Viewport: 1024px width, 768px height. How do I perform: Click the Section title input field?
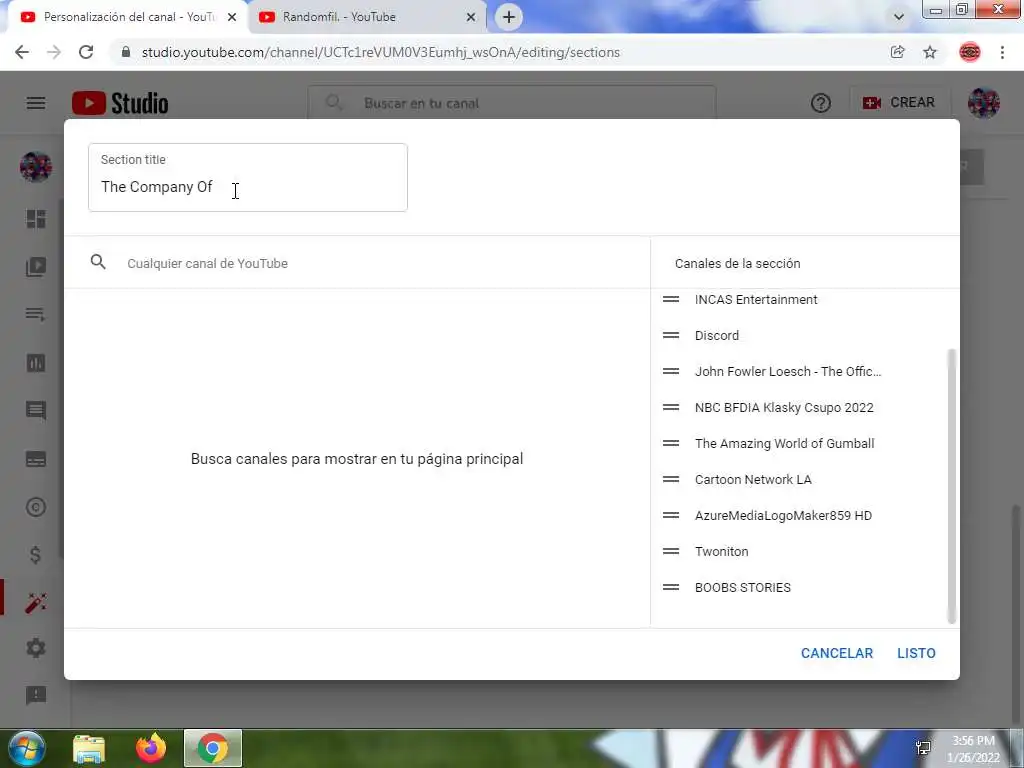click(248, 178)
